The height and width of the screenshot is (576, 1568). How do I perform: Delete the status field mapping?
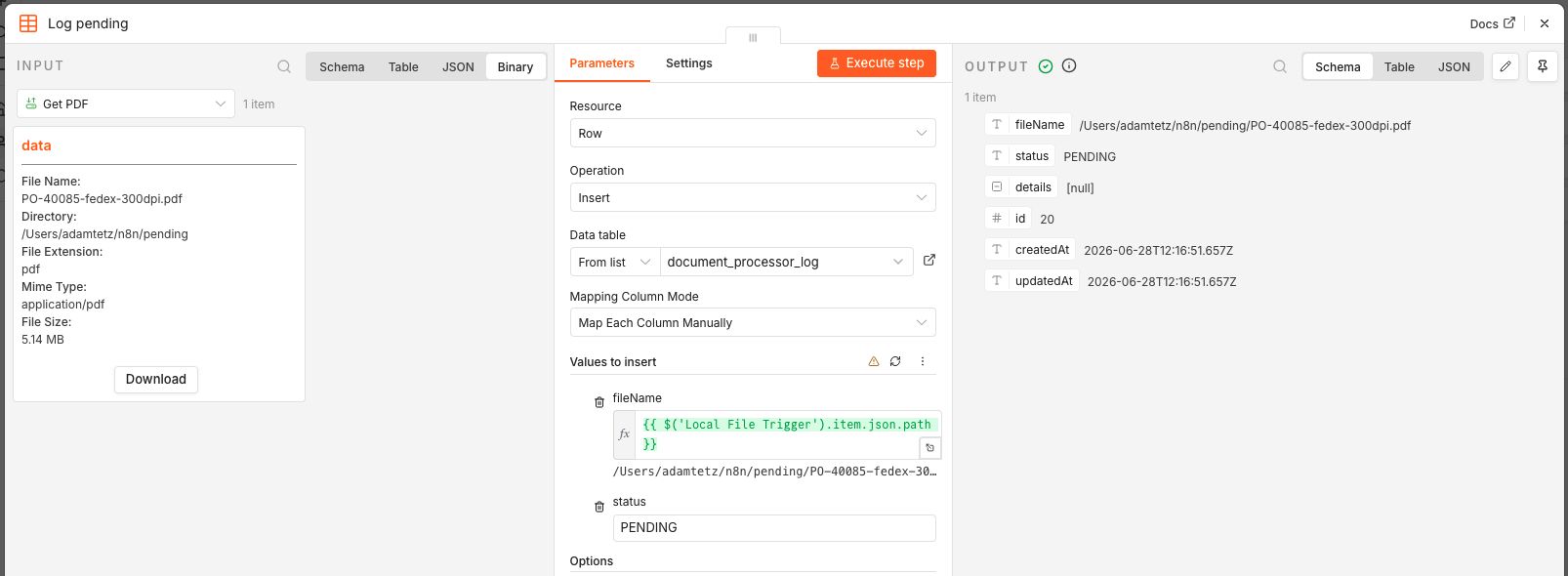pos(599,507)
